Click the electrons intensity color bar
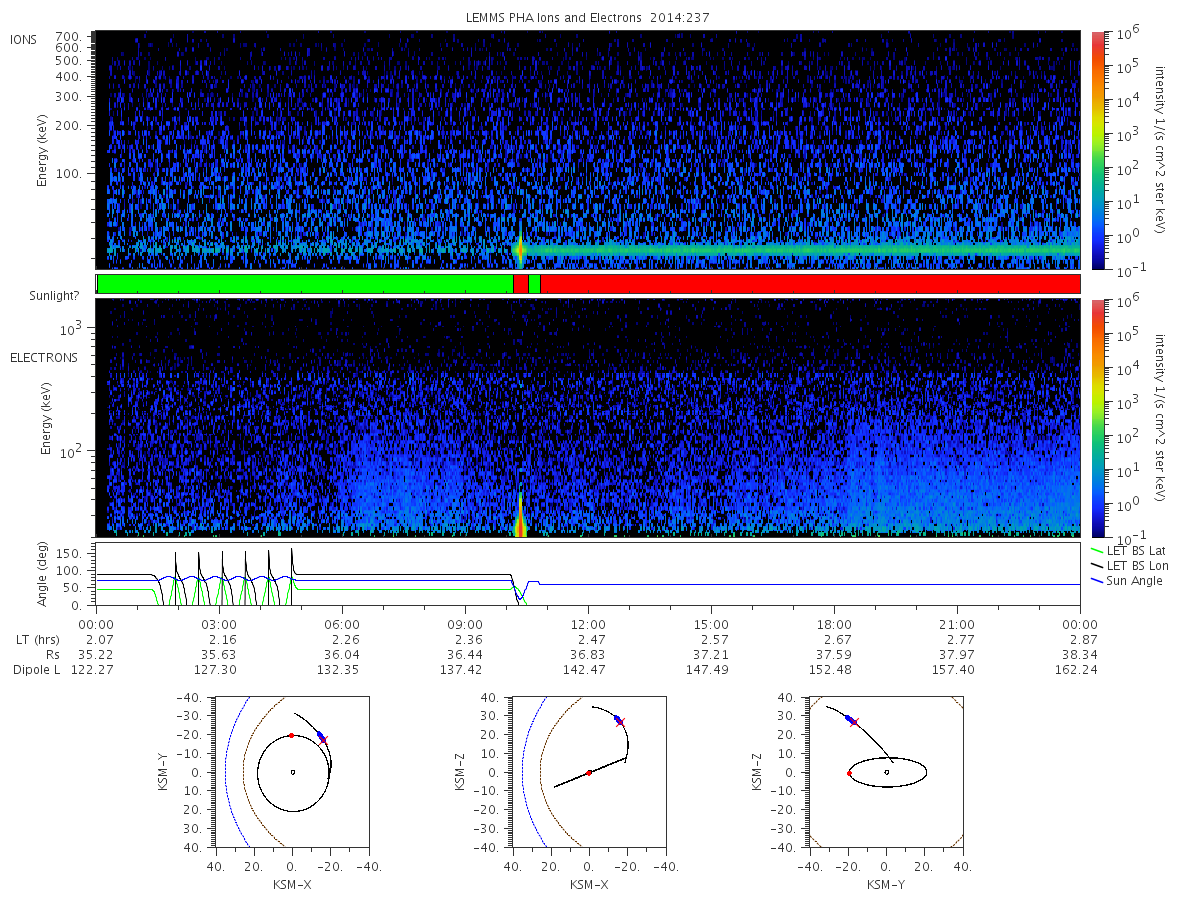This screenshot has height=900, width=1200. (x=1096, y=417)
